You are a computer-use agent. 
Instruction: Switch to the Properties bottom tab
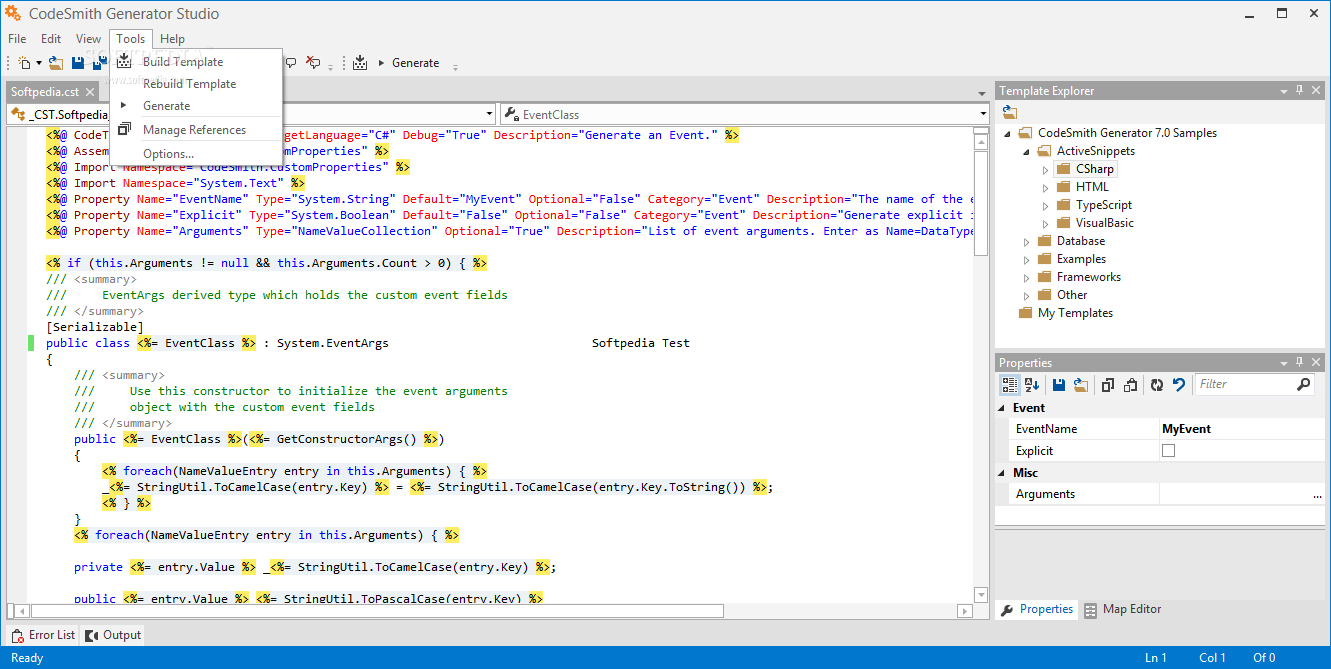coord(1037,609)
